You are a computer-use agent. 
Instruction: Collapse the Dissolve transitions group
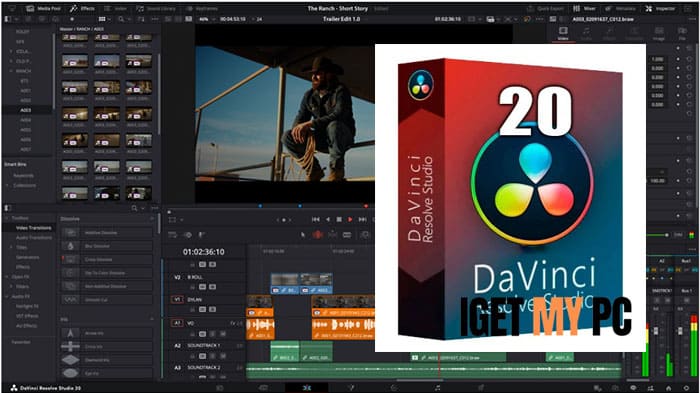point(151,219)
